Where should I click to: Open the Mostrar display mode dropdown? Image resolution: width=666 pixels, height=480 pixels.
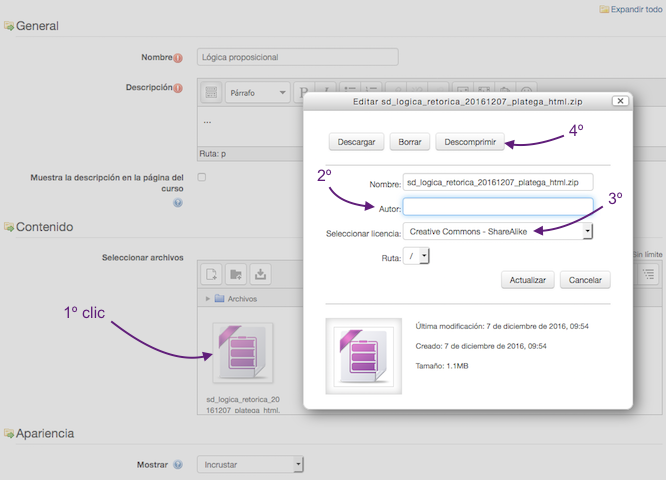[250, 465]
